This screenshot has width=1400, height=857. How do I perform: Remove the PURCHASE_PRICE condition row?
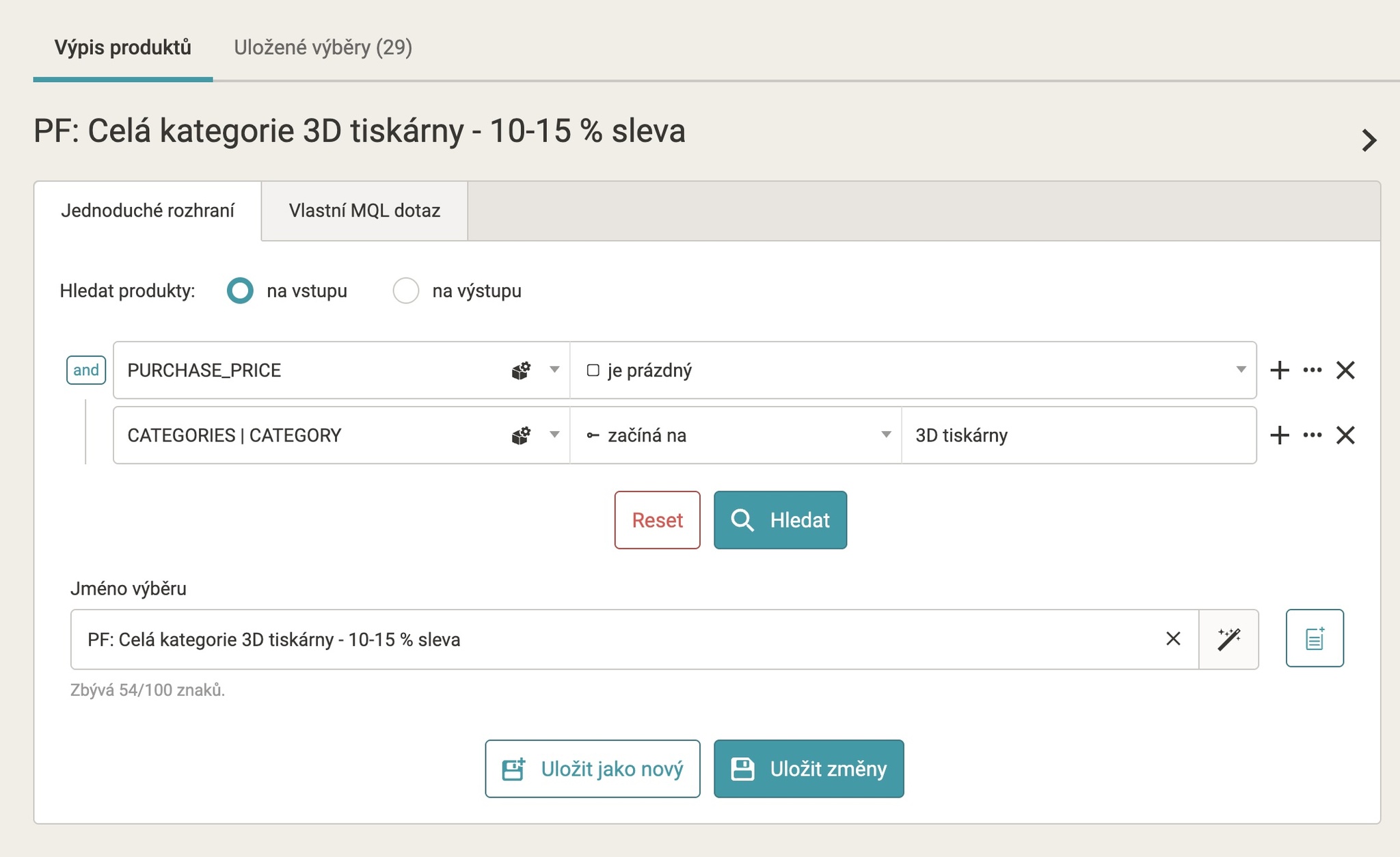point(1345,370)
